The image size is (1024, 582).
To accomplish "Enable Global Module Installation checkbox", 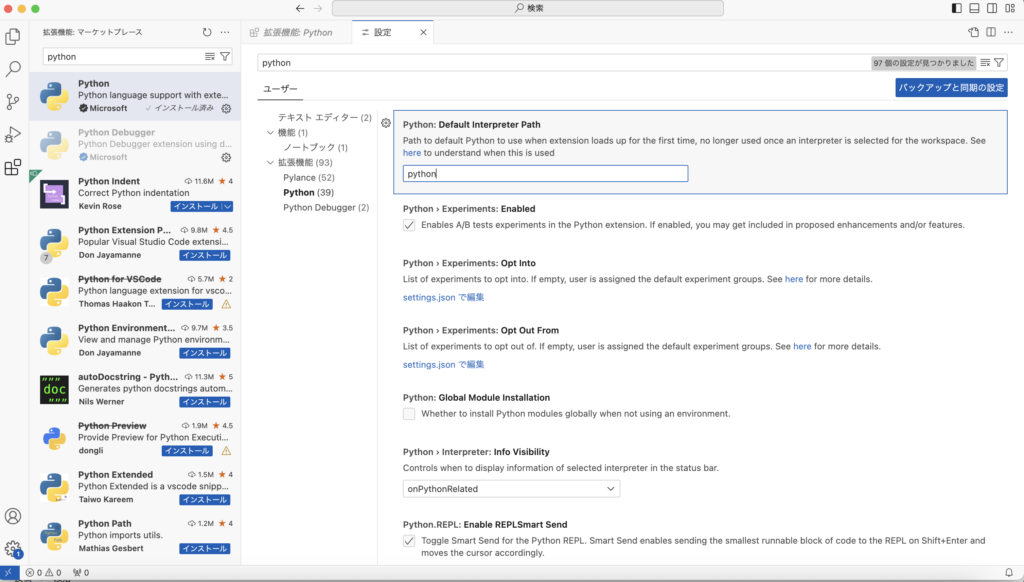I will point(409,414).
